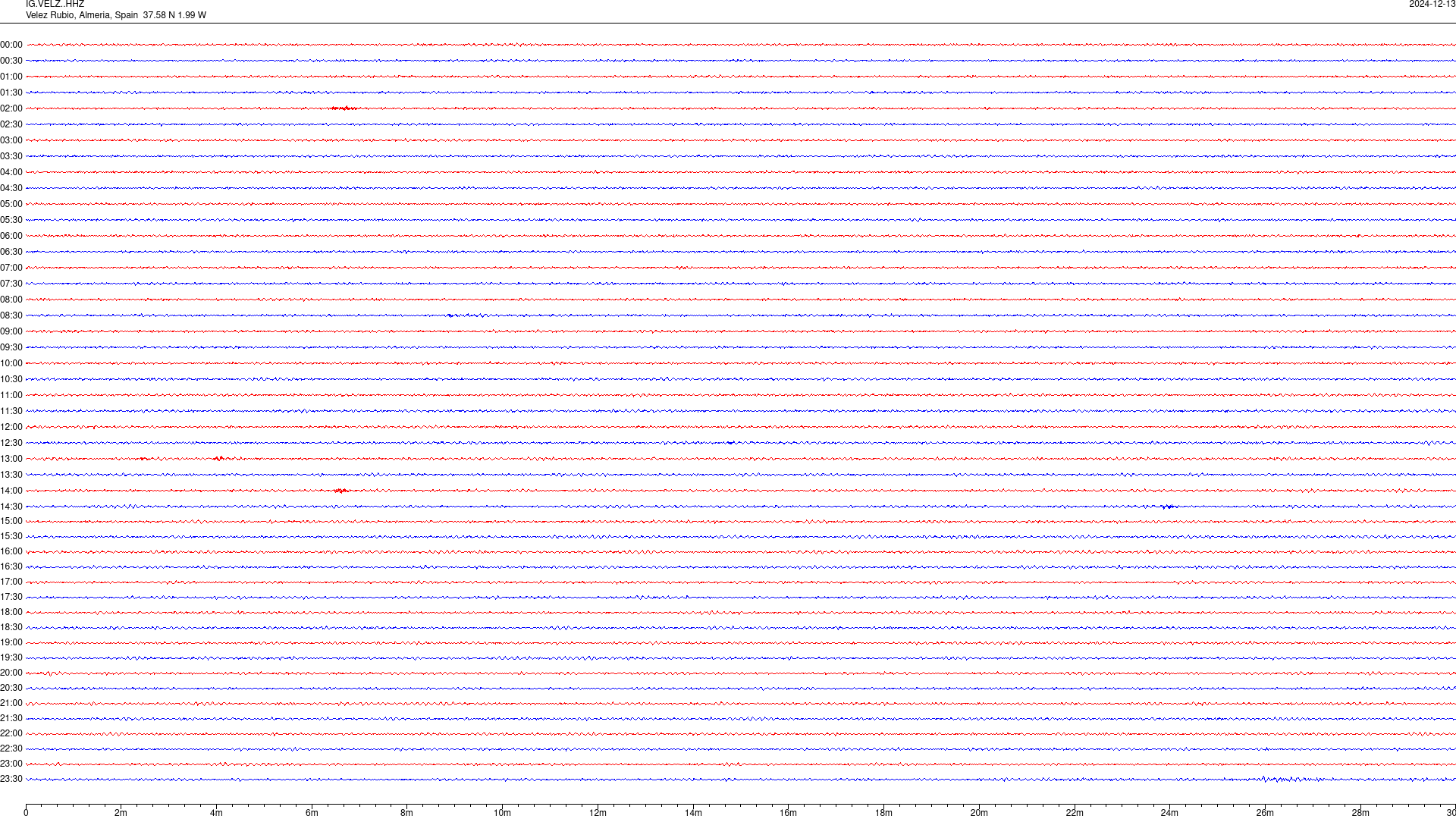This screenshot has height=819, width=1456.
Task: Select the 23:30 trace time label
Action: point(11,779)
